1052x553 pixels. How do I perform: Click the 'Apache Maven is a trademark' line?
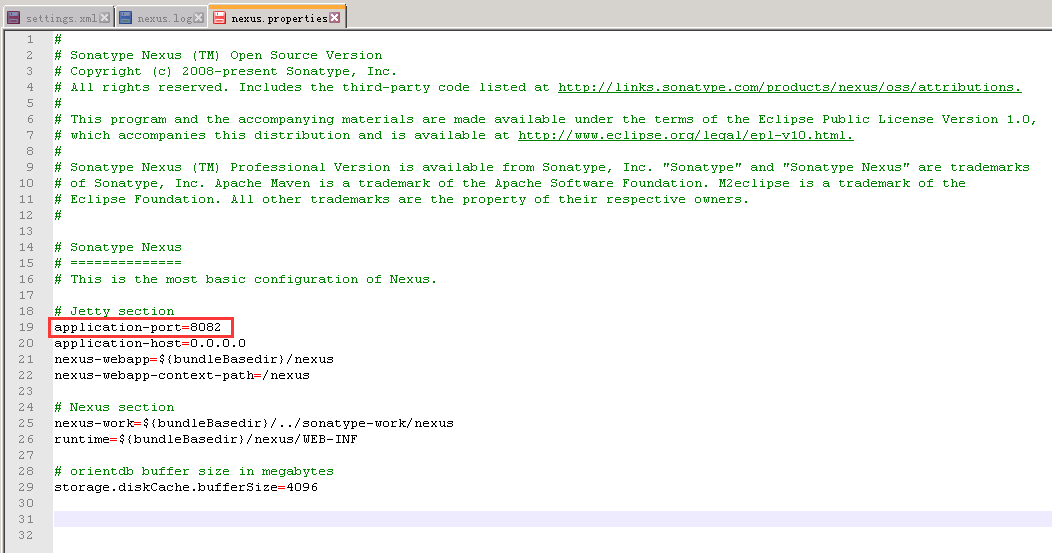pyautogui.click(x=510, y=184)
